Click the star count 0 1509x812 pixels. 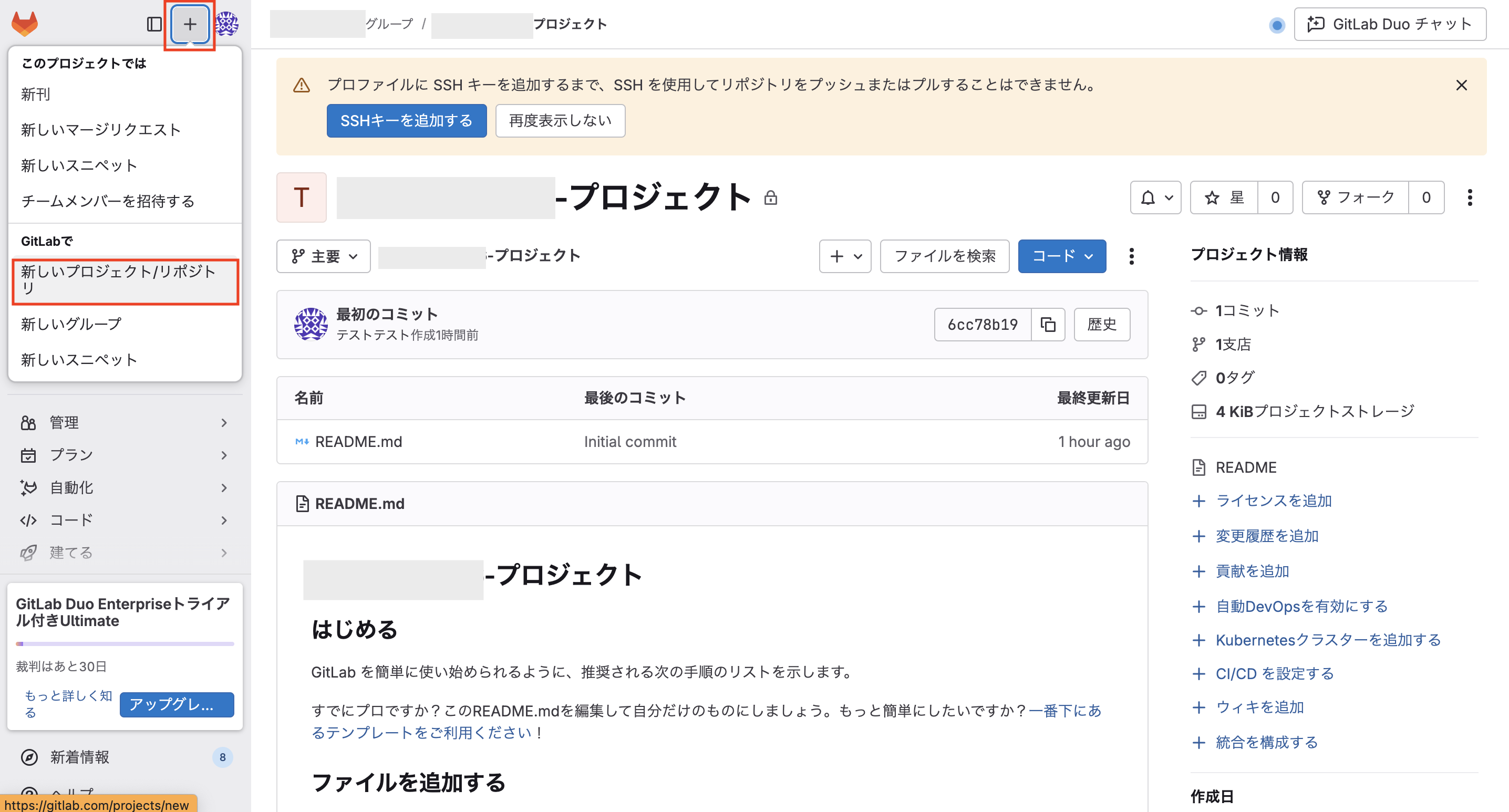tap(1275, 197)
